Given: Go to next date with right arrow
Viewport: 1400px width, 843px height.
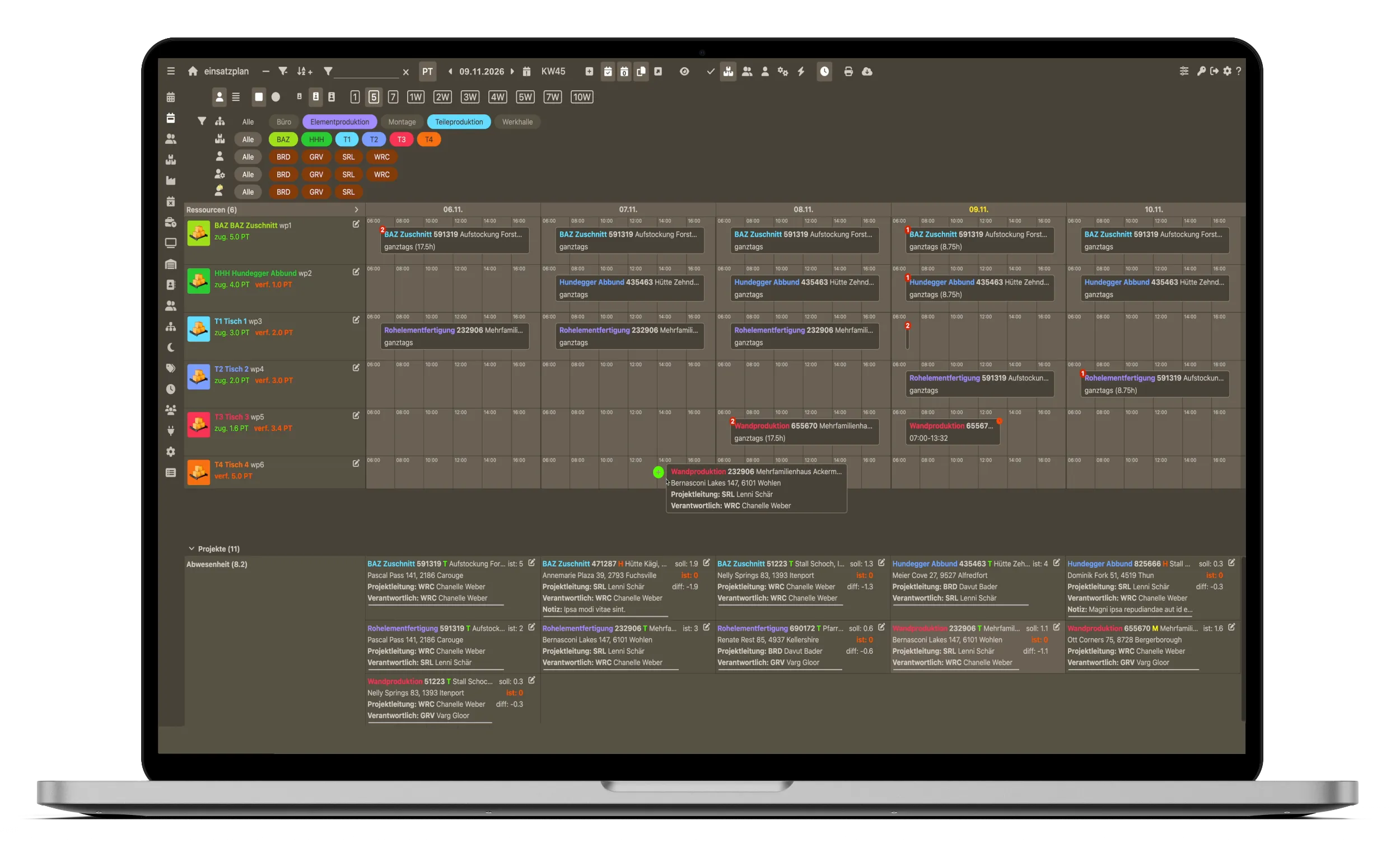Looking at the screenshot, I should point(512,72).
